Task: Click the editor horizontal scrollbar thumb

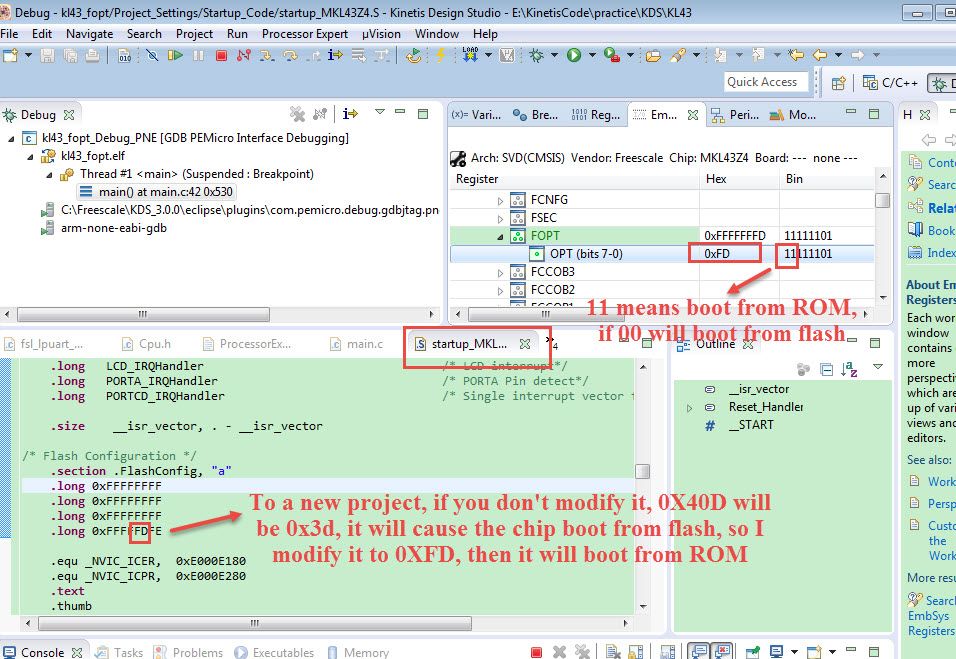Action: (x=255, y=623)
